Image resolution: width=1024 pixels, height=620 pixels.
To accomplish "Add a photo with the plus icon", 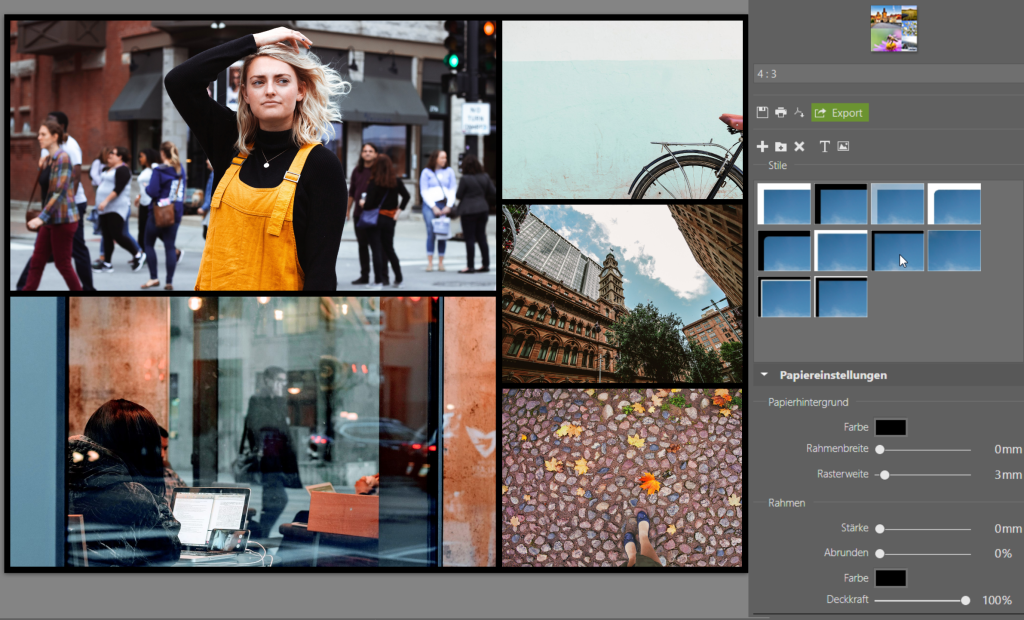I will (762, 146).
